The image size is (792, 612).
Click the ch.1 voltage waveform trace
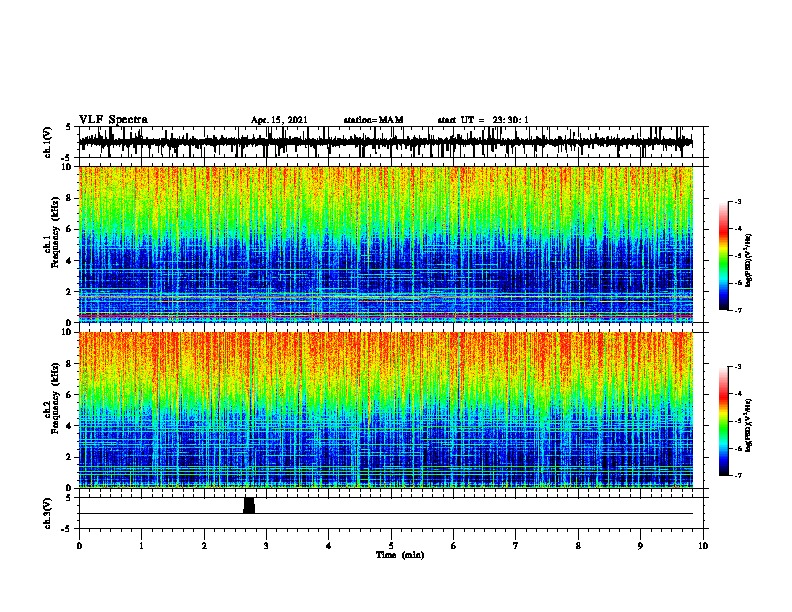click(x=385, y=142)
